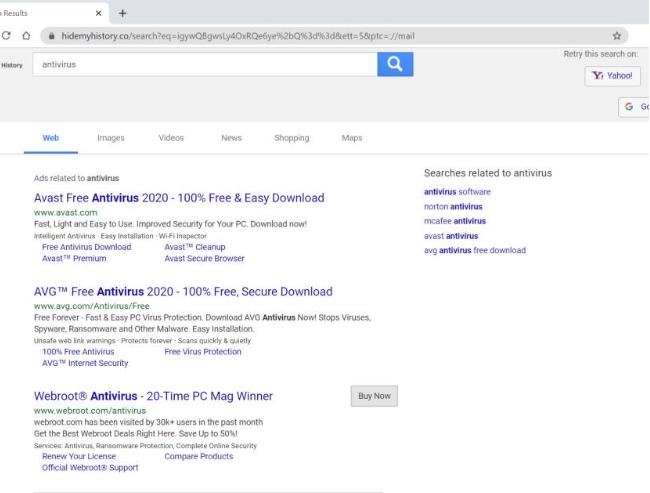This screenshot has width=650, height=493.
Task: Switch to the Maps tab
Action: point(352,138)
